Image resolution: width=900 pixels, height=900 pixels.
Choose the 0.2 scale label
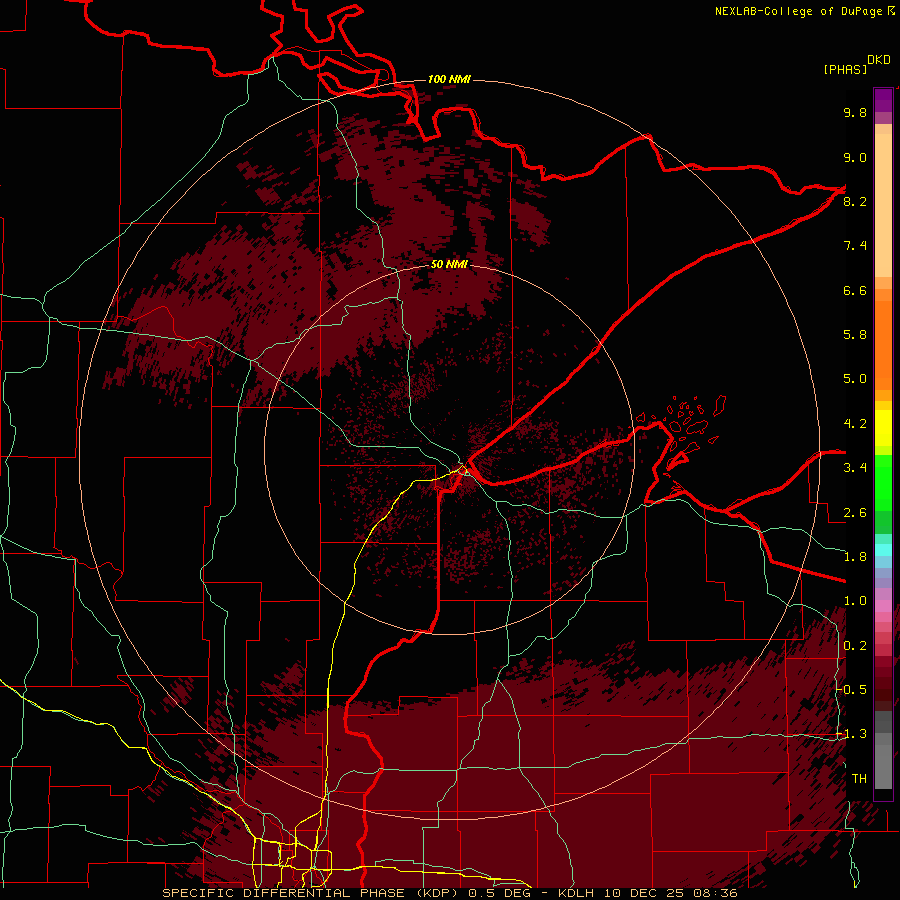[x=855, y=646]
